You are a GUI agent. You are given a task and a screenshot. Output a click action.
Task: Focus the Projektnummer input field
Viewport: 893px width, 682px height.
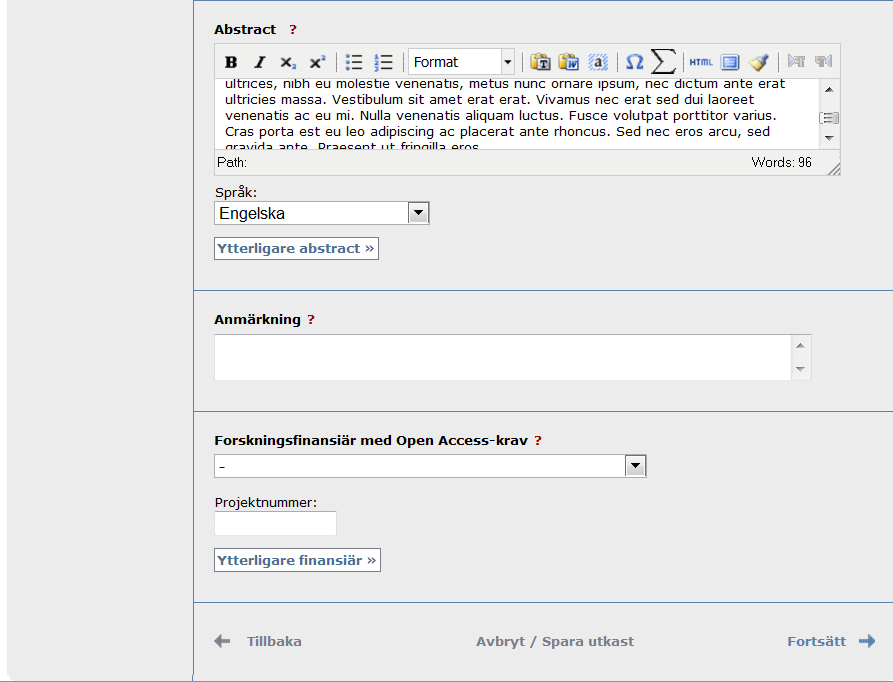(x=276, y=523)
